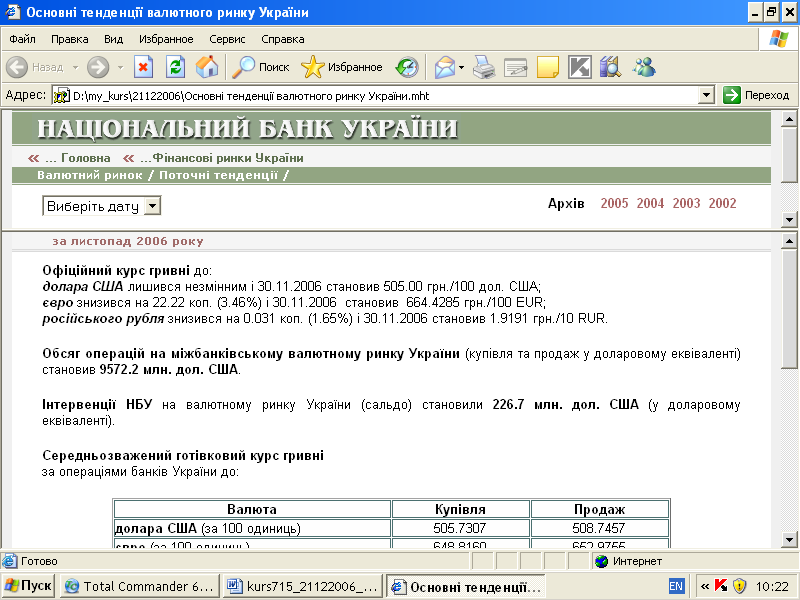Open the Избранное menu in menu bar
Viewport: 800px width, 600px height.
coord(166,39)
